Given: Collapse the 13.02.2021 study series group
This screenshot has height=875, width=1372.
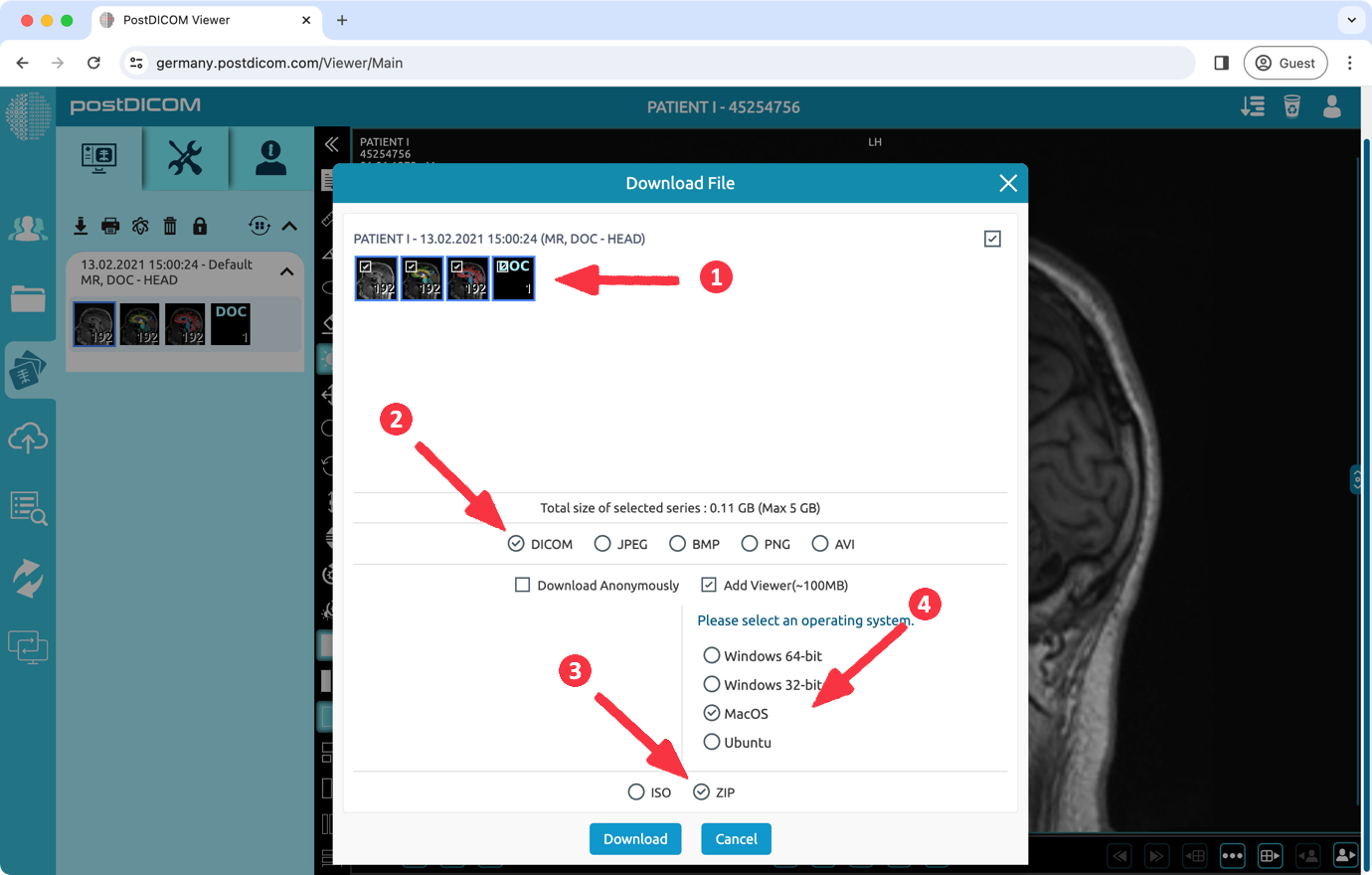Looking at the screenshot, I should click(x=287, y=271).
